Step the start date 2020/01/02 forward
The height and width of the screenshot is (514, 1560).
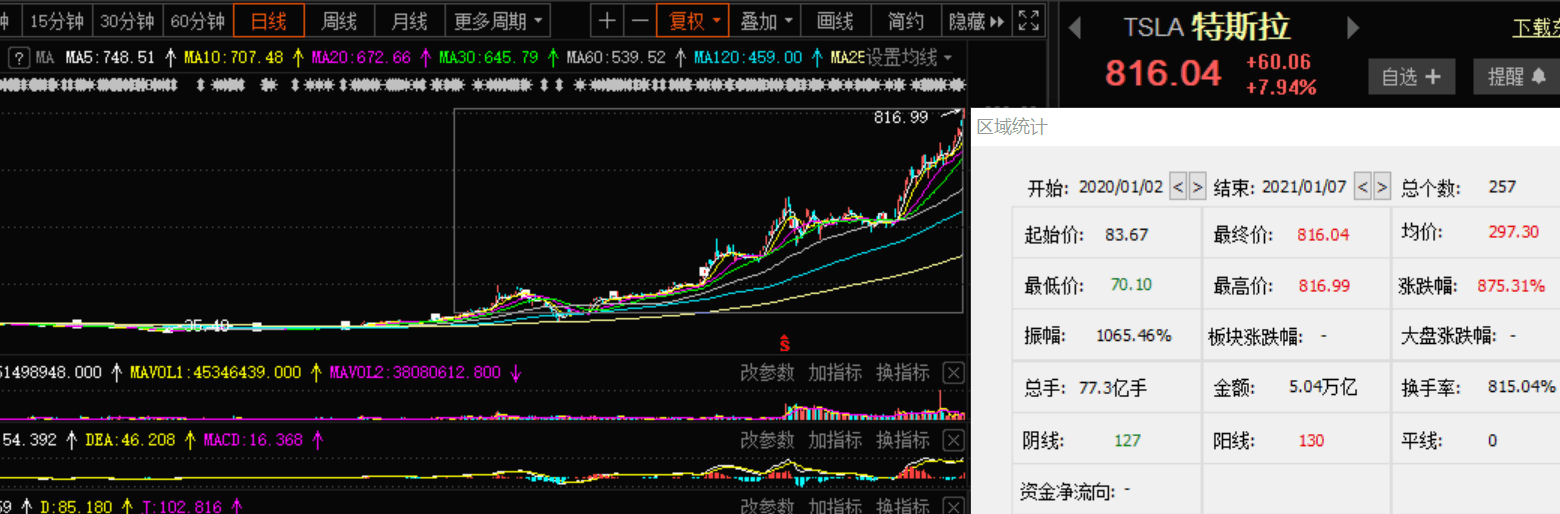click(x=1197, y=186)
